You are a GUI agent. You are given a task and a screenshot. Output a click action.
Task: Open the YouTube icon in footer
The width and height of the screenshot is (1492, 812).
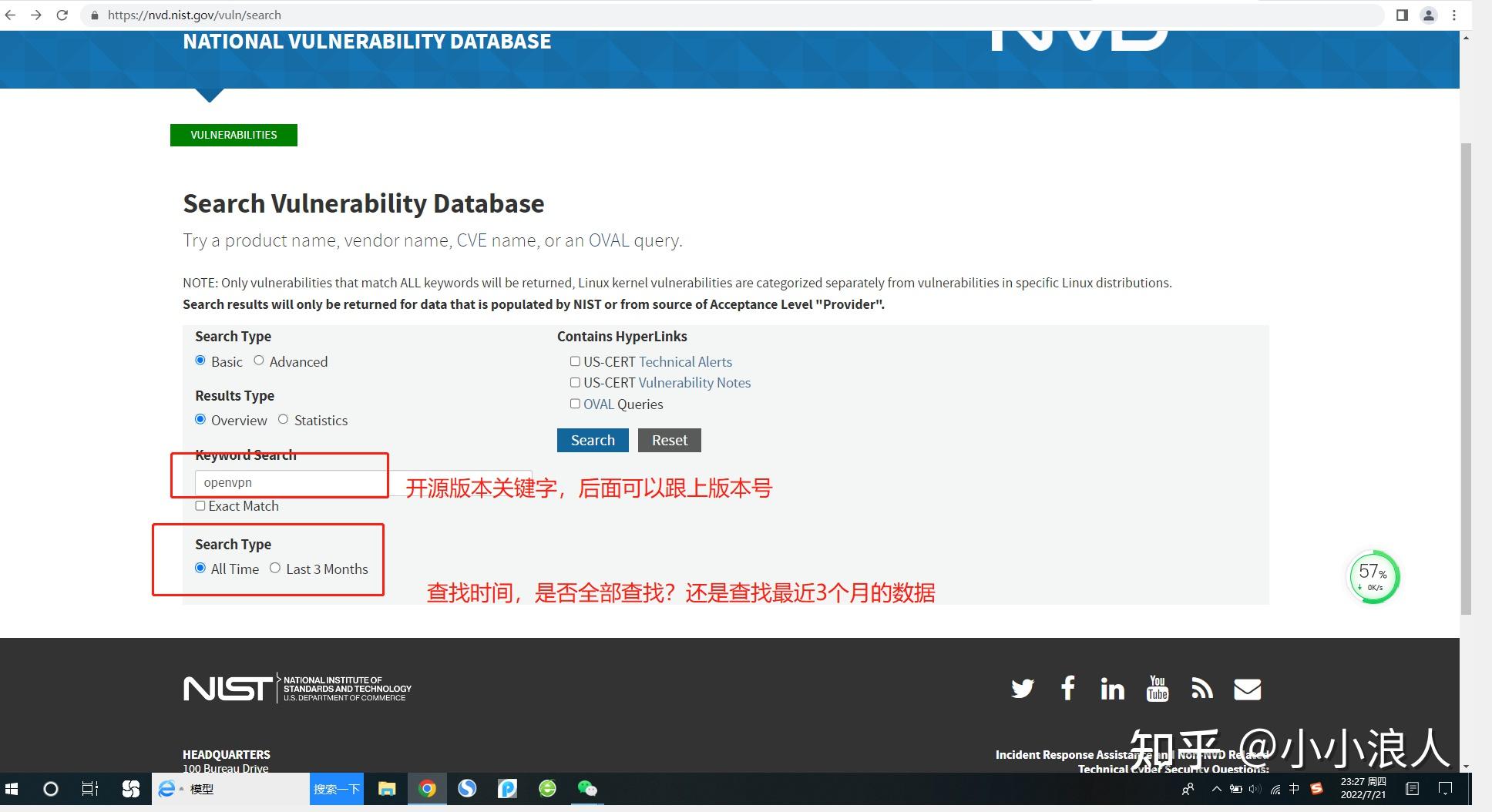click(1158, 688)
